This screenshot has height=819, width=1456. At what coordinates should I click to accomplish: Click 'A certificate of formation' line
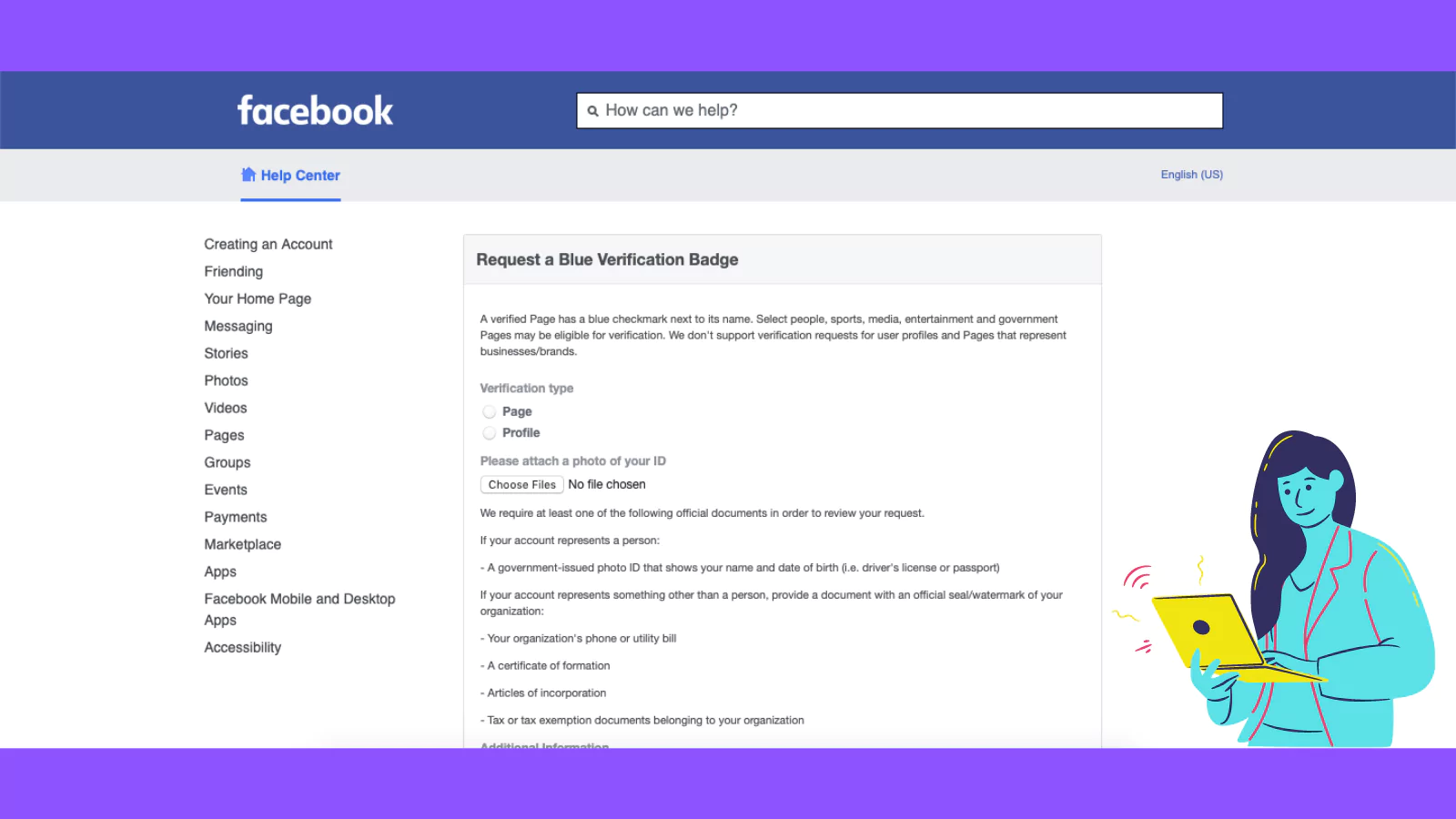tap(545, 666)
